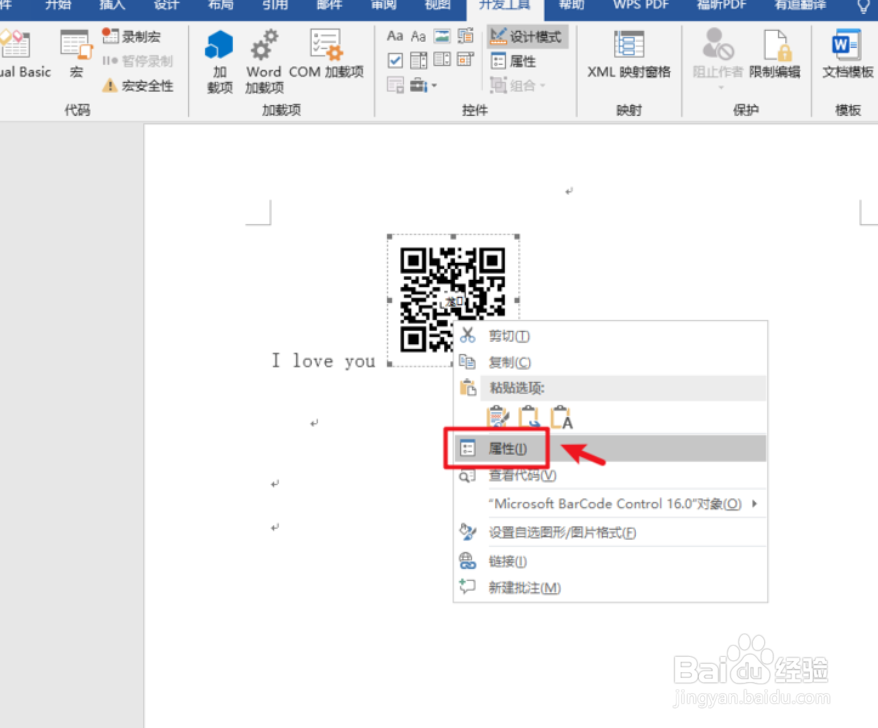Open the WPS PDF tab
The height and width of the screenshot is (728, 878).
(641, 5)
